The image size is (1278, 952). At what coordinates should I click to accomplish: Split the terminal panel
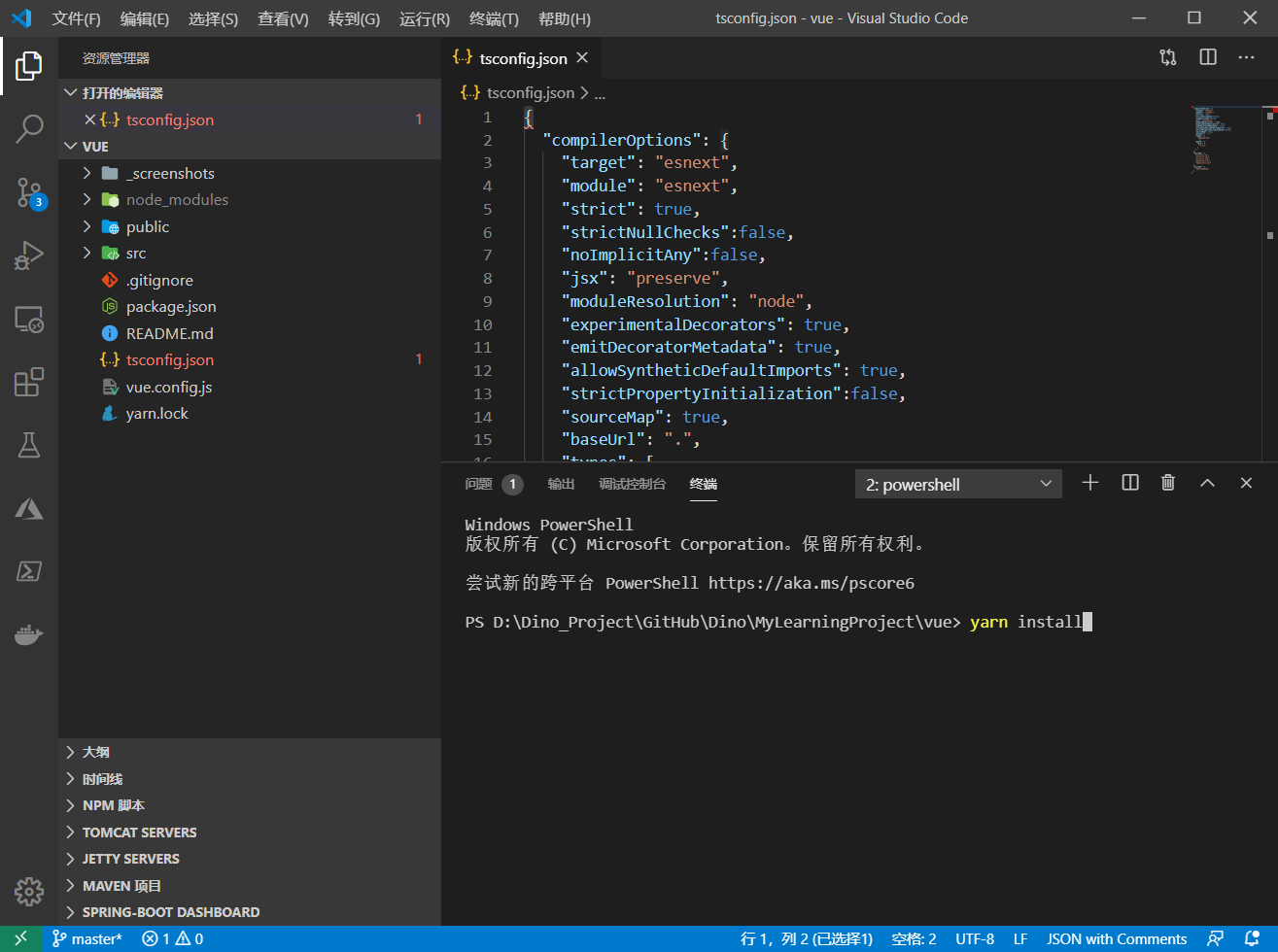(1130, 483)
